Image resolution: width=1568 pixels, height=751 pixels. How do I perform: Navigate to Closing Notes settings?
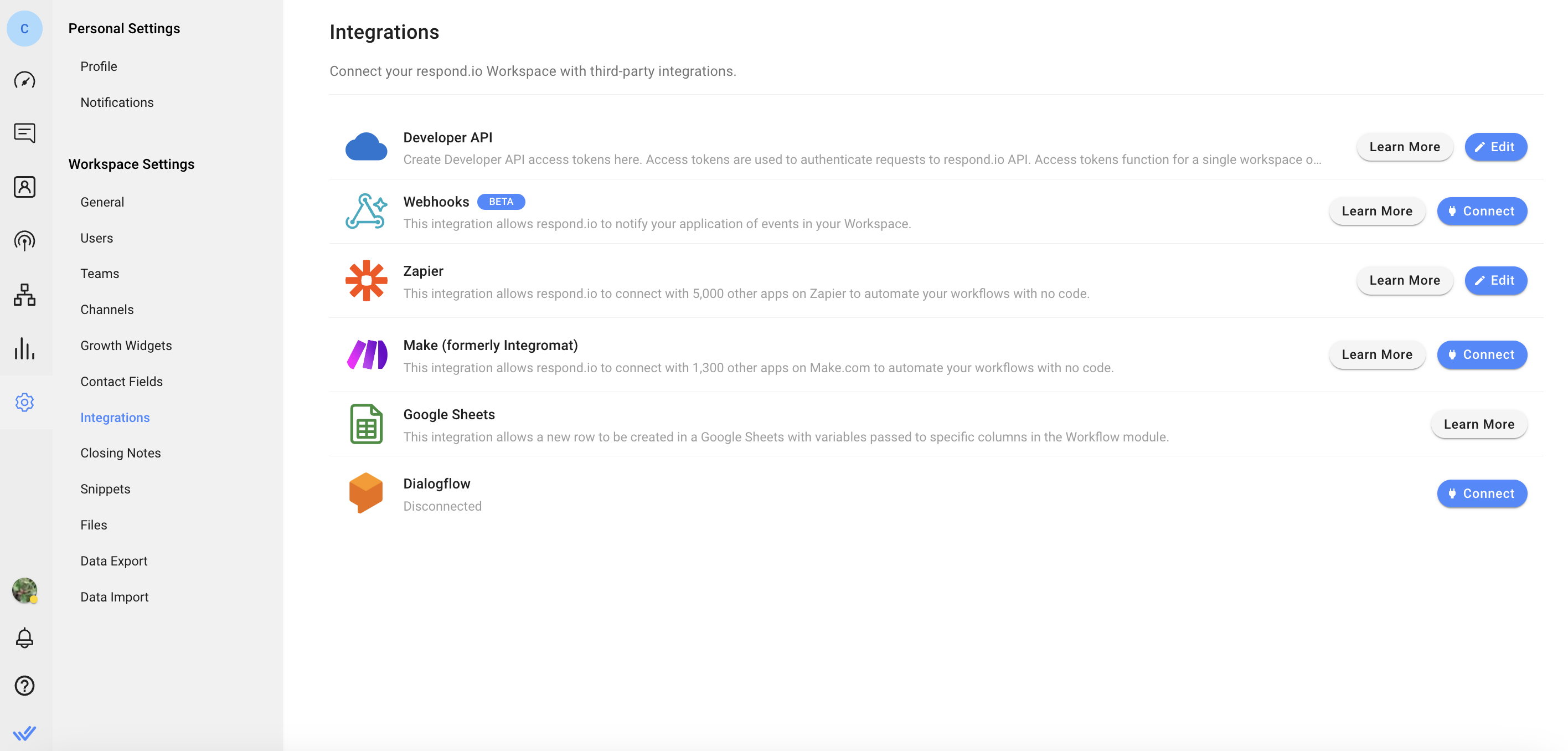tap(120, 453)
